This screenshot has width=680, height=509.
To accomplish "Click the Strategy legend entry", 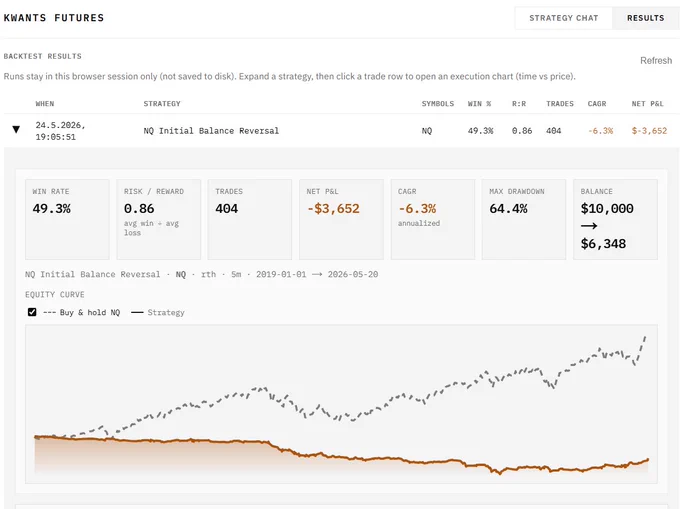I will tap(158, 313).
